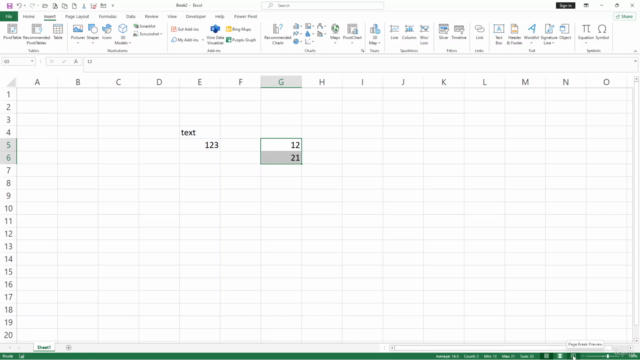Click the zoom slider handle
The height and width of the screenshot is (360, 640).
click(608, 356)
